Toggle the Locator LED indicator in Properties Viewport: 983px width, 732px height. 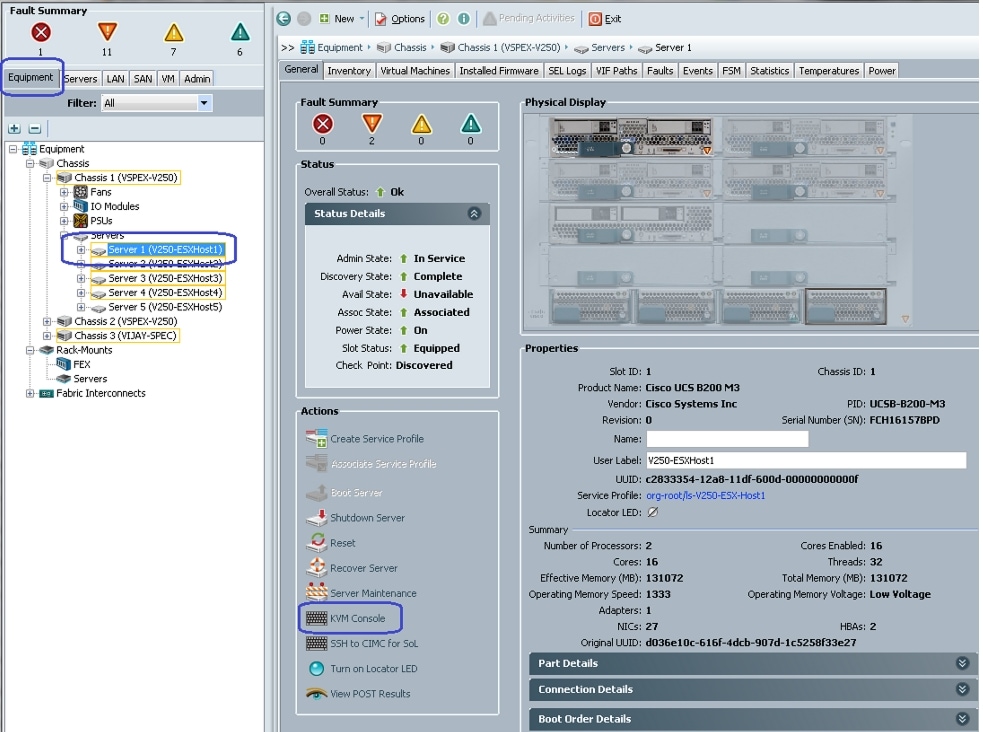click(x=652, y=512)
